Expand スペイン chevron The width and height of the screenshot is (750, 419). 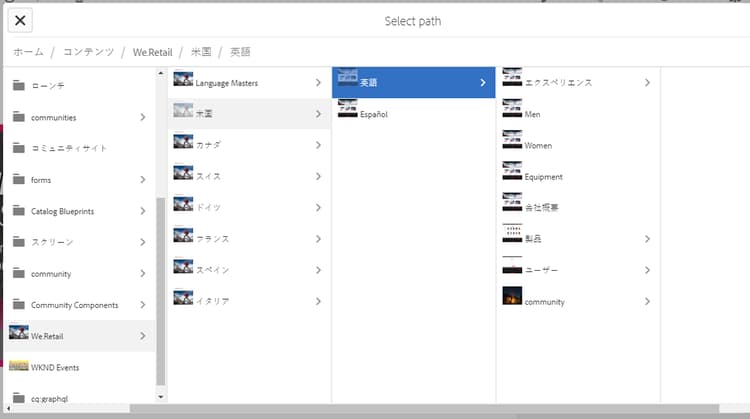coord(318,270)
